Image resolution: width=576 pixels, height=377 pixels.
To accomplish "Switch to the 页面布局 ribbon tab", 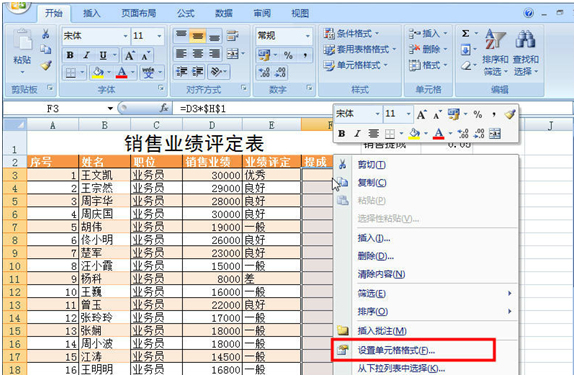I will tap(138, 14).
